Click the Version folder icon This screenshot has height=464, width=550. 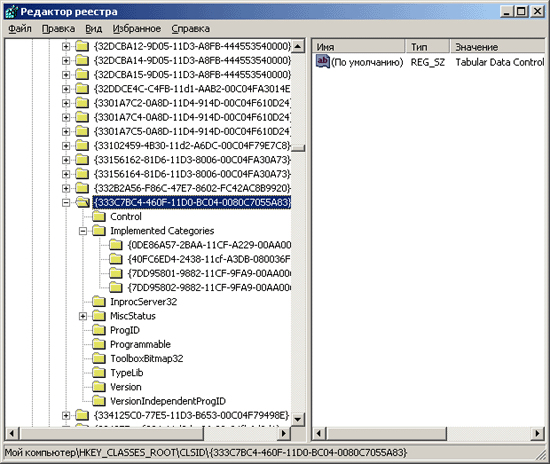click(x=99, y=387)
